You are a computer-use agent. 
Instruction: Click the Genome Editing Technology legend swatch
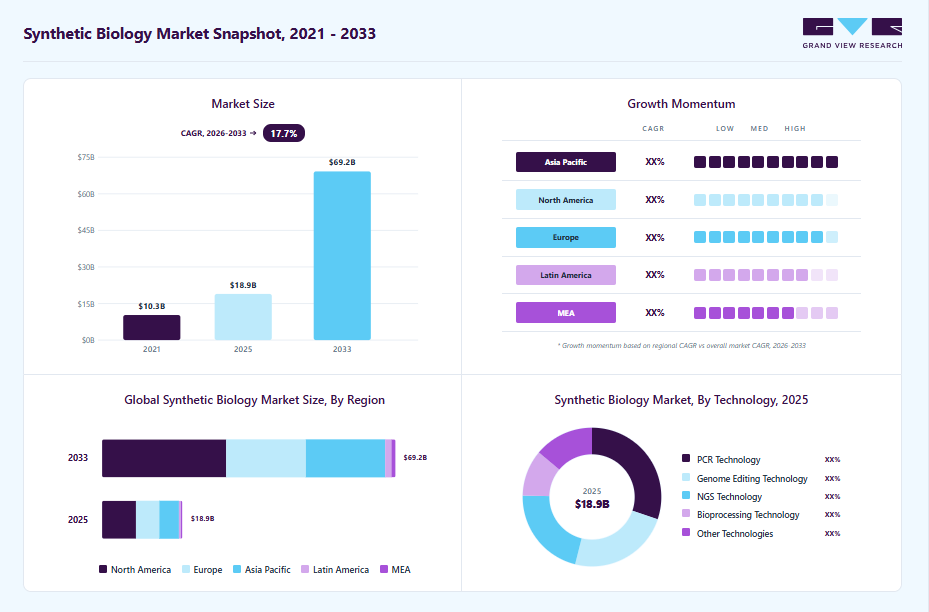click(x=686, y=478)
